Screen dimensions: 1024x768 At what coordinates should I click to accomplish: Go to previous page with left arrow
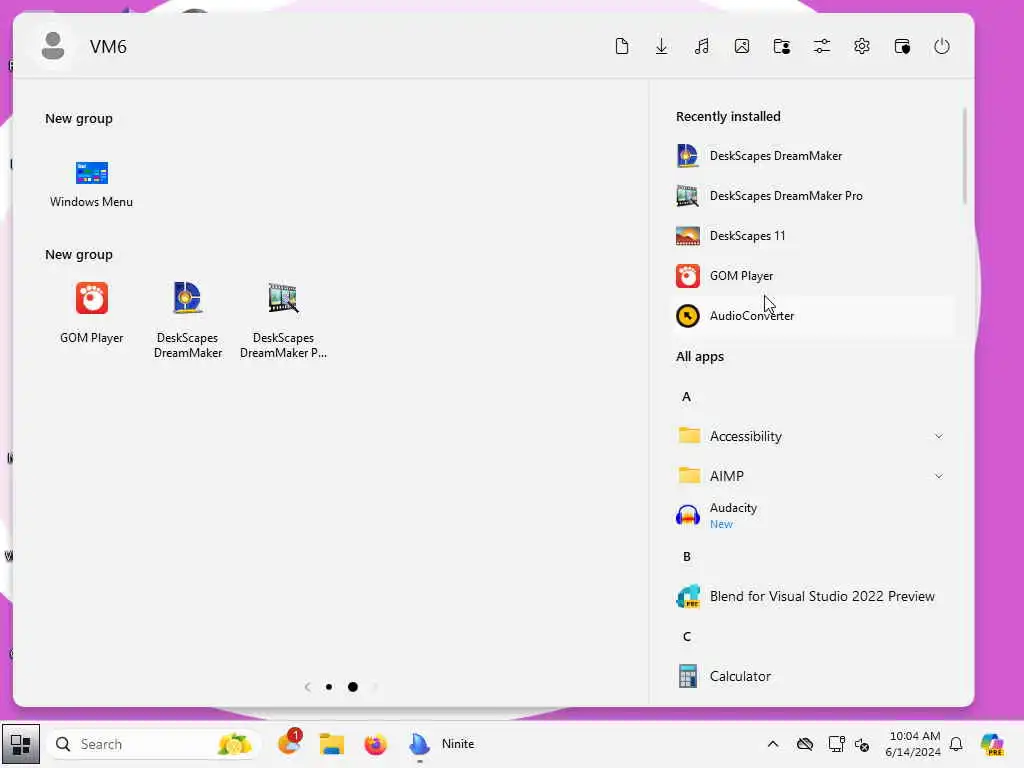(x=308, y=687)
